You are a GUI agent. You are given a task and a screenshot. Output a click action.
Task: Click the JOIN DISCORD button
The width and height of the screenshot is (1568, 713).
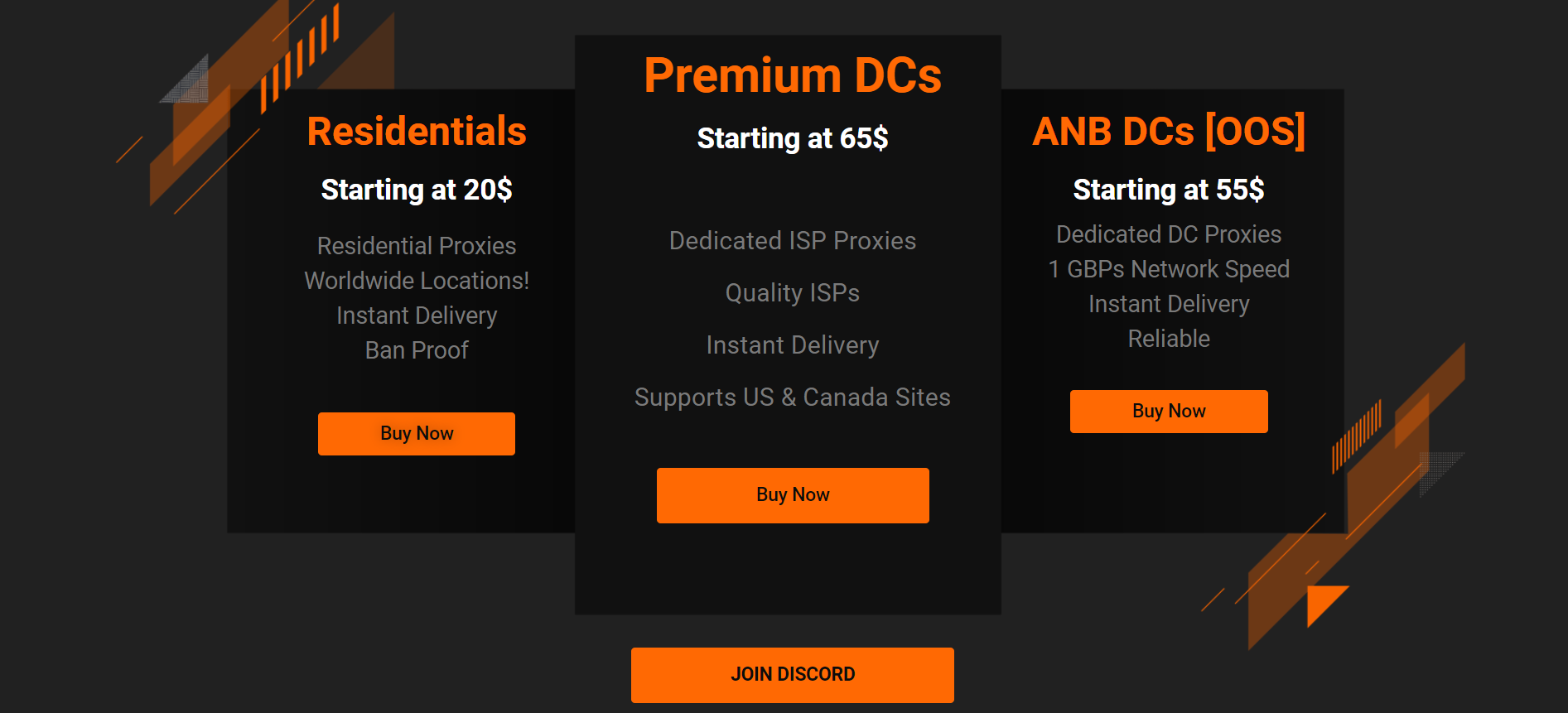pyautogui.click(x=792, y=674)
